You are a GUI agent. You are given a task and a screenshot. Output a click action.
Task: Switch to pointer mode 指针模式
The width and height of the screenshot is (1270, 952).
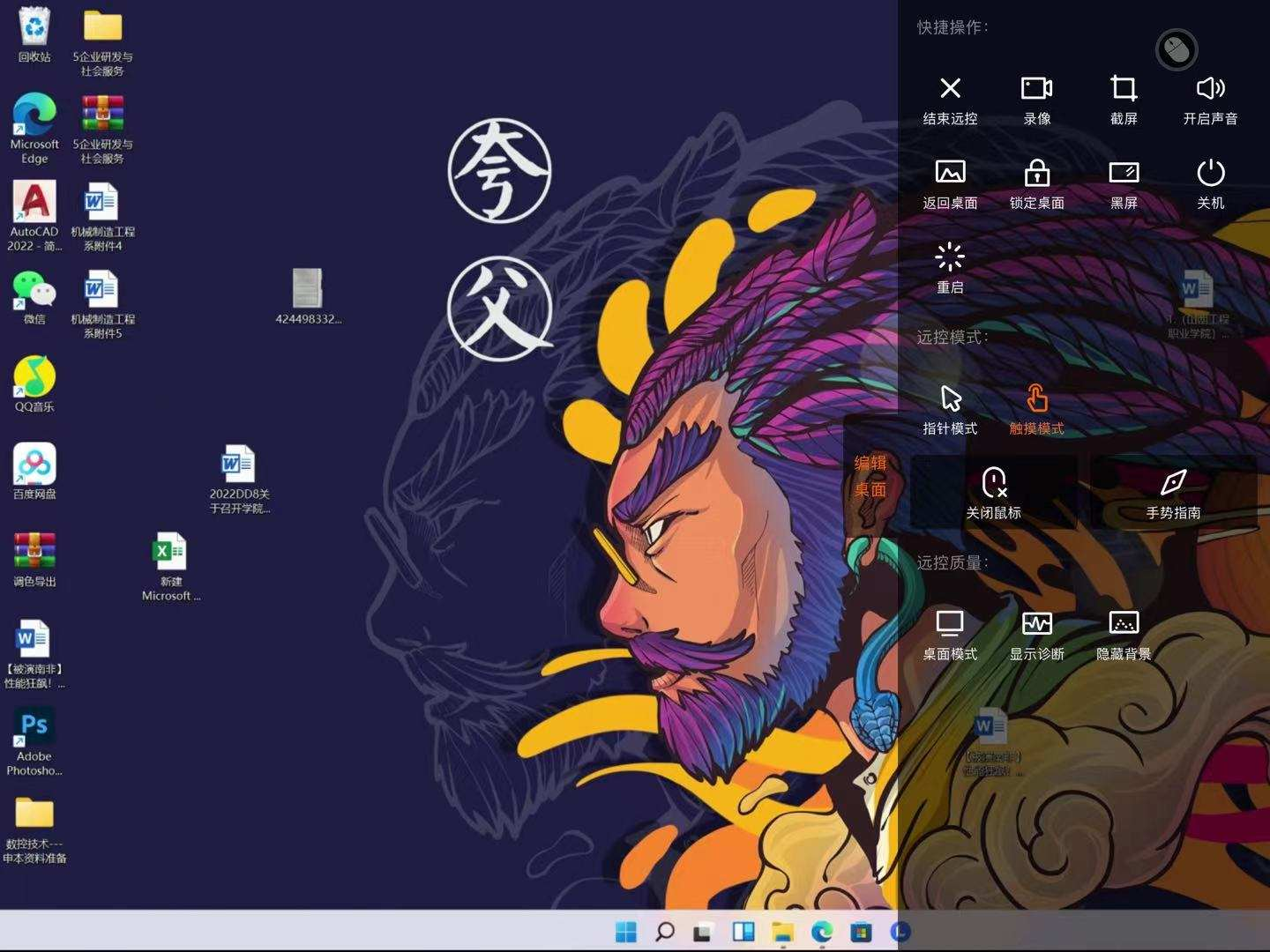pos(950,410)
